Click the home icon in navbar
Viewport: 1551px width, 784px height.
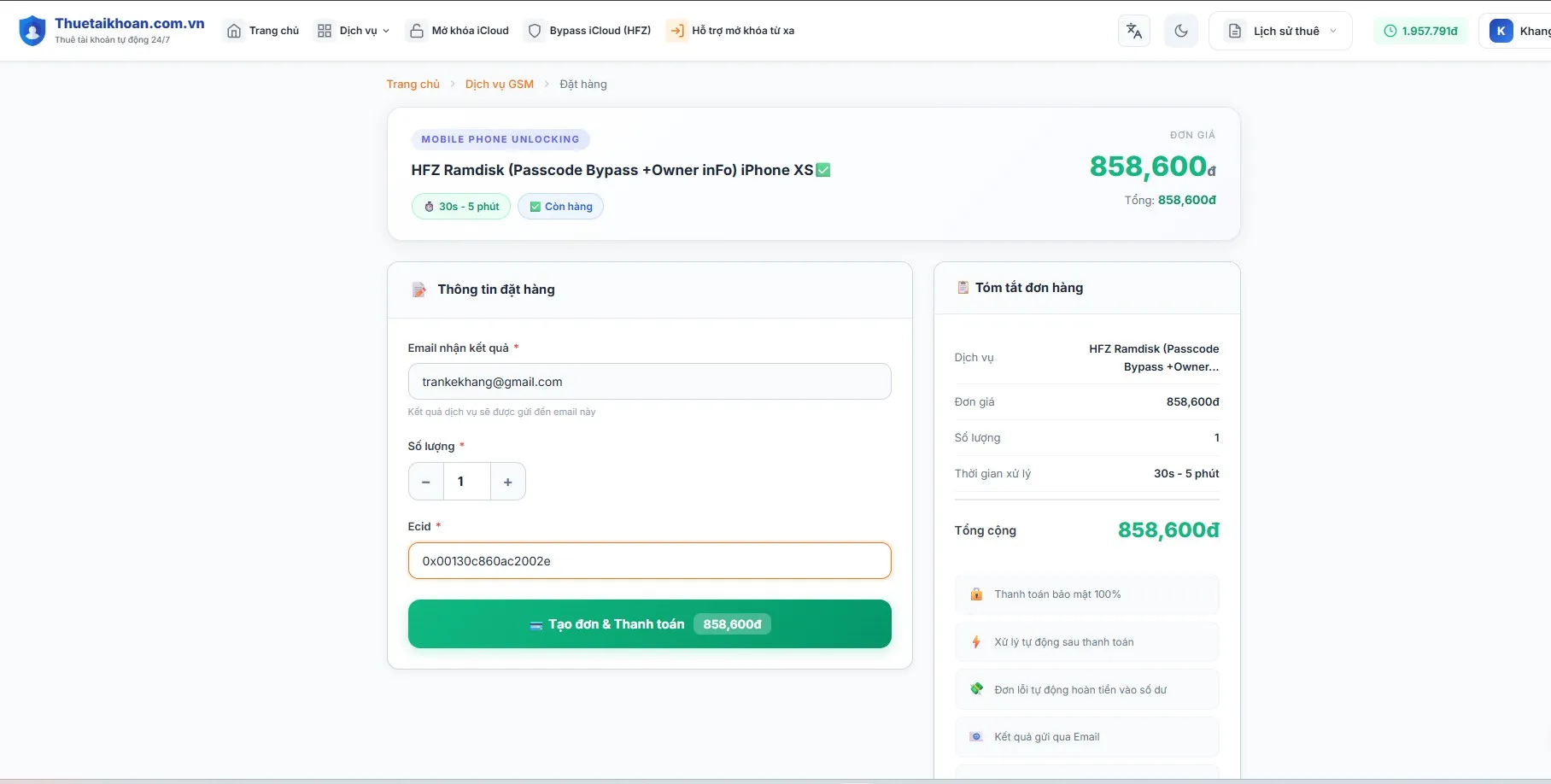pyautogui.click(x=234, y=31)
